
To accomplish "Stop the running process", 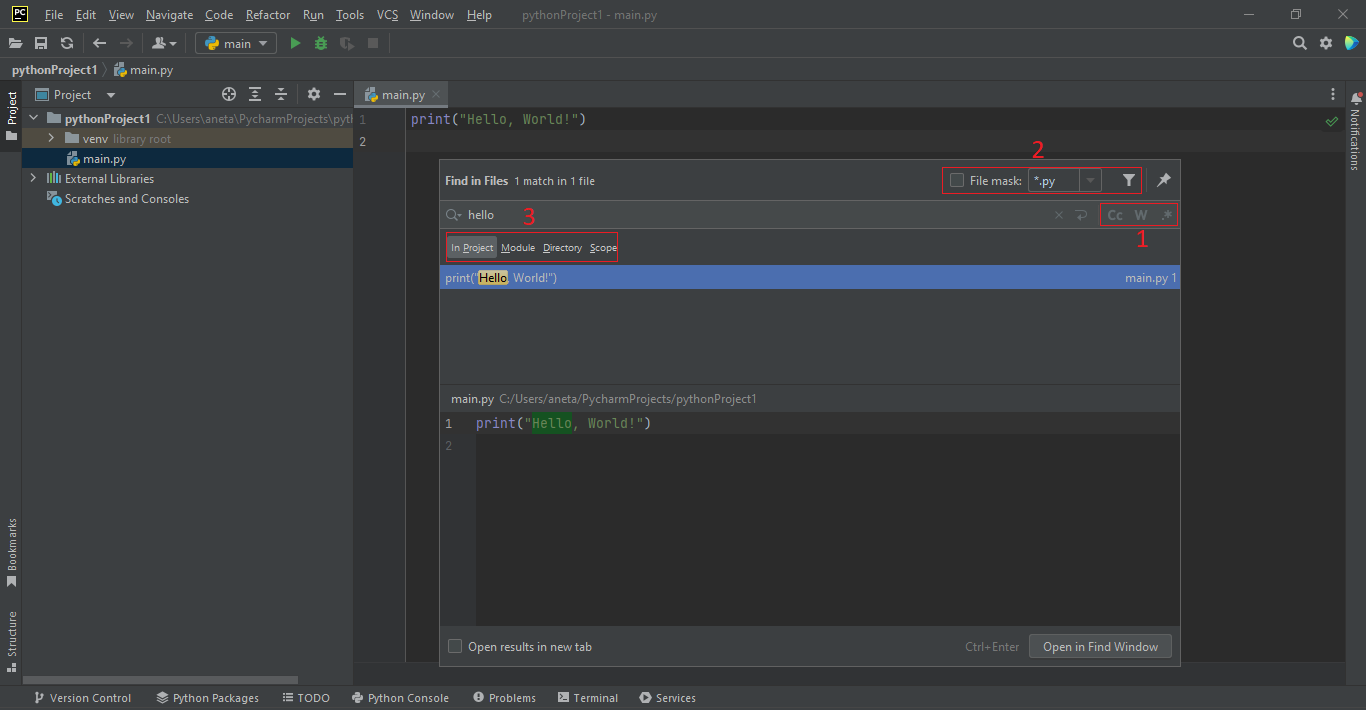I will [372, 43].
